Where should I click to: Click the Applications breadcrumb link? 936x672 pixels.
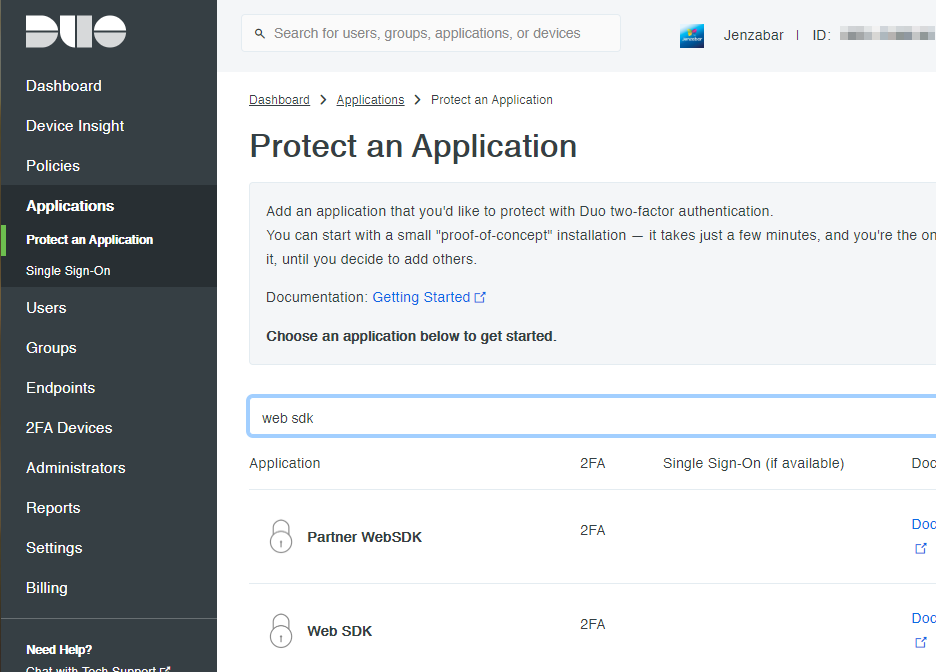tap(370, 100)
